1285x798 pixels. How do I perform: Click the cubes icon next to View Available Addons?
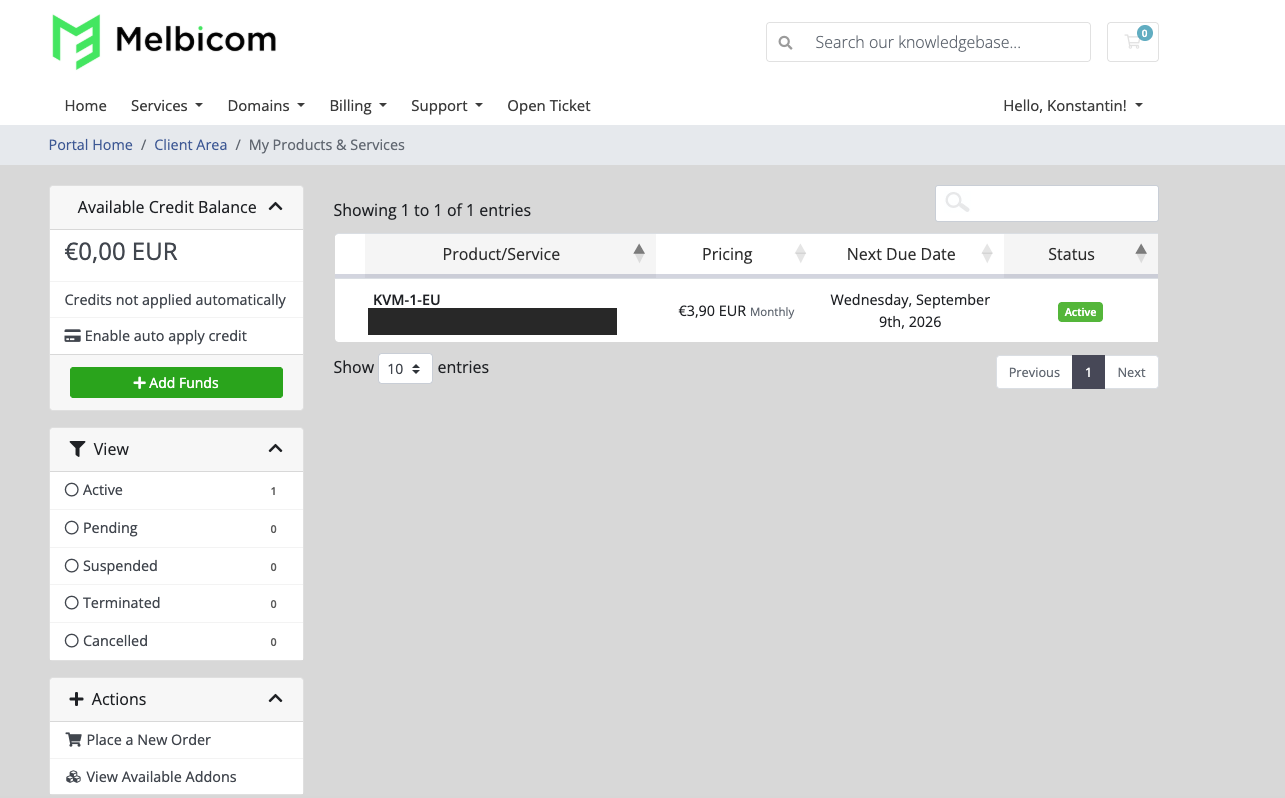(x=73, y=777)
